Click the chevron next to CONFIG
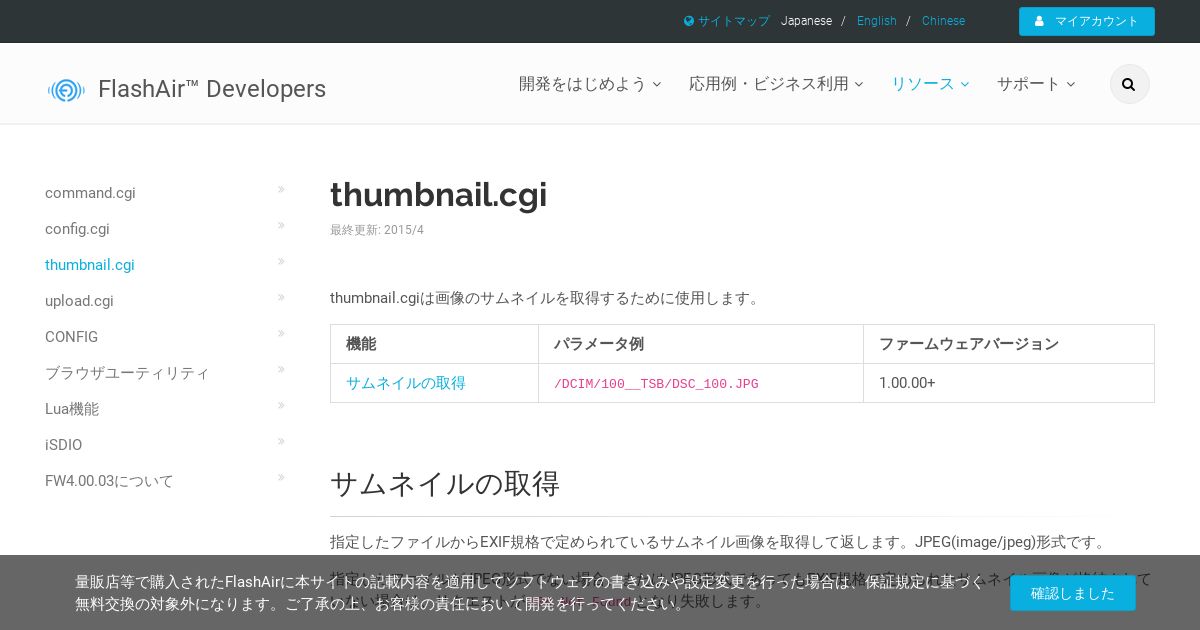 click(281, 333)
